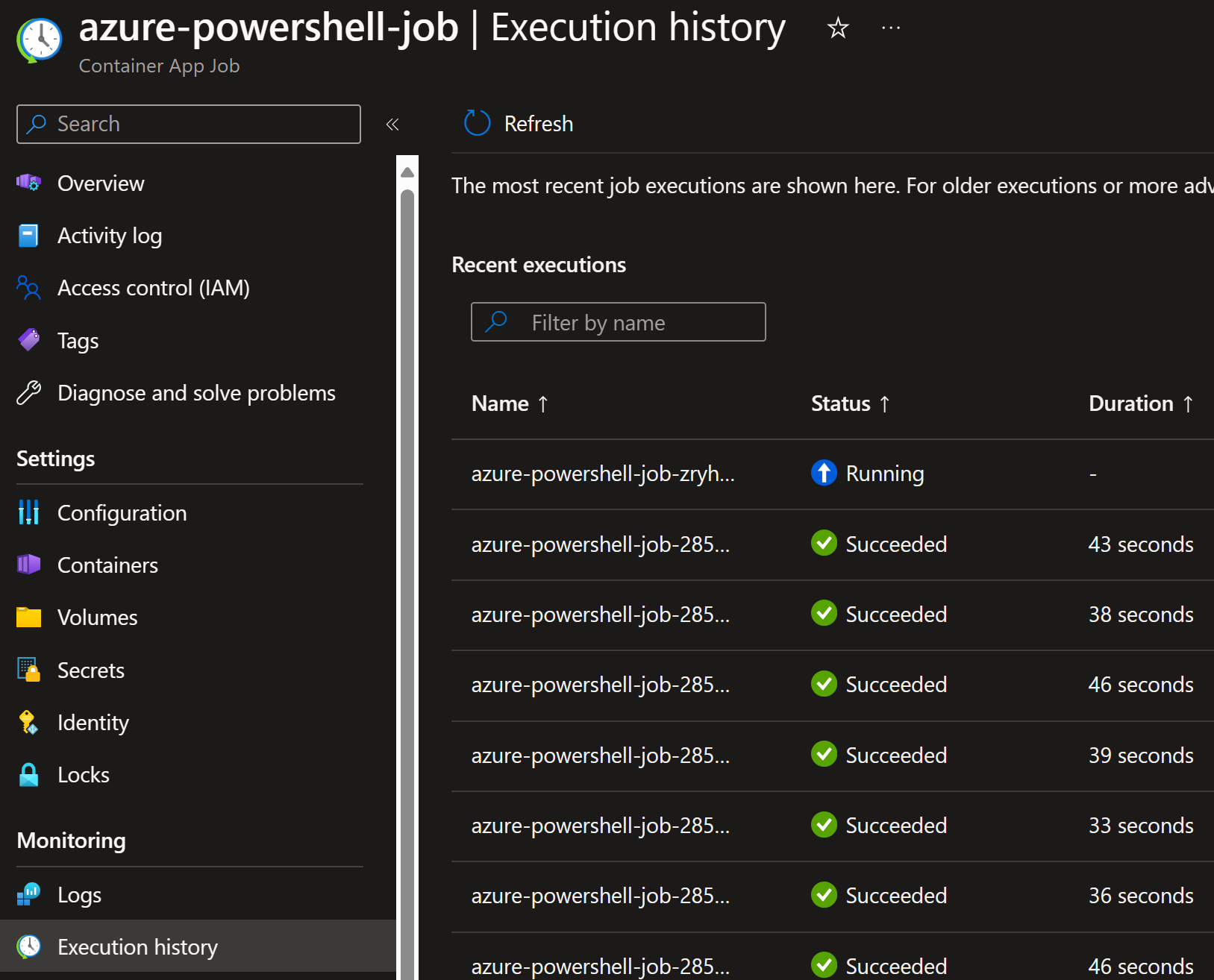This screenshot has width=1214, height=980.
Task: Click the Running status icon
Action: [824, 473]
